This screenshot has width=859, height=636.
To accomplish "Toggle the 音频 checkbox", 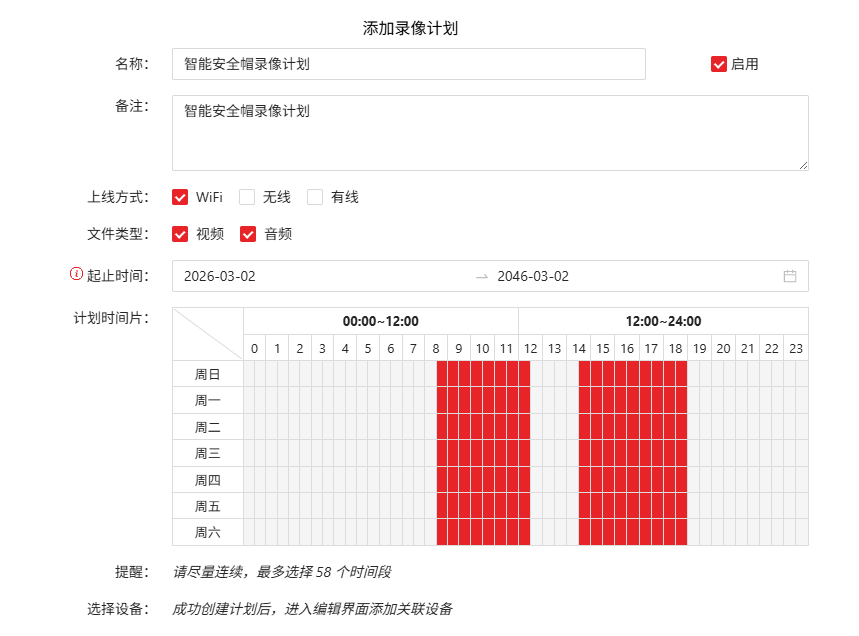I will pos(248,234).
